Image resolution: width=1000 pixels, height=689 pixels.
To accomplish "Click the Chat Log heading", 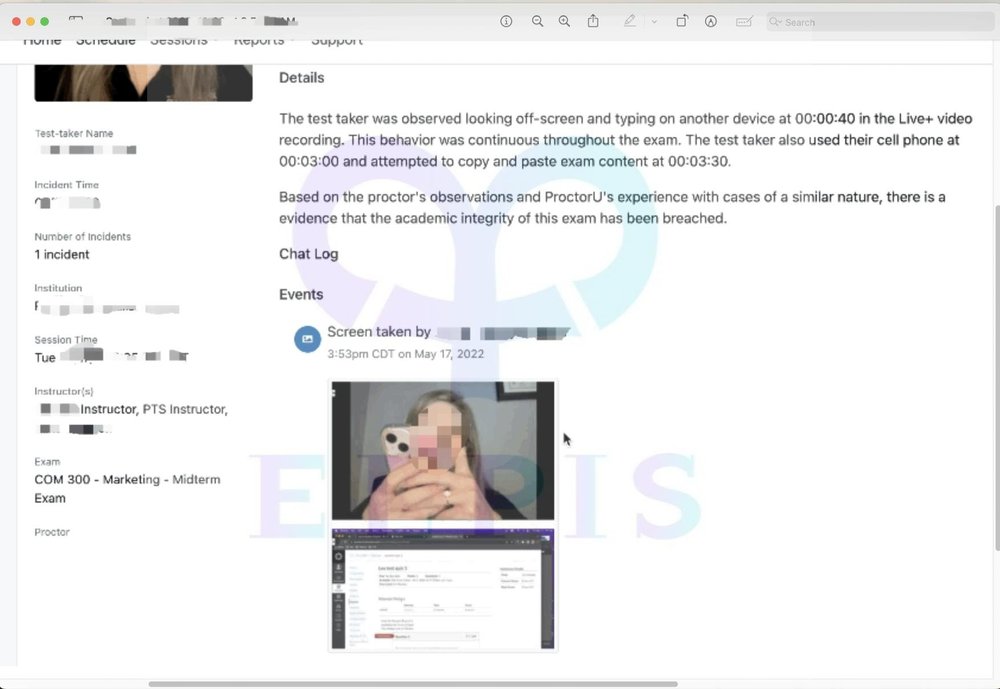I will click(309, 254).
